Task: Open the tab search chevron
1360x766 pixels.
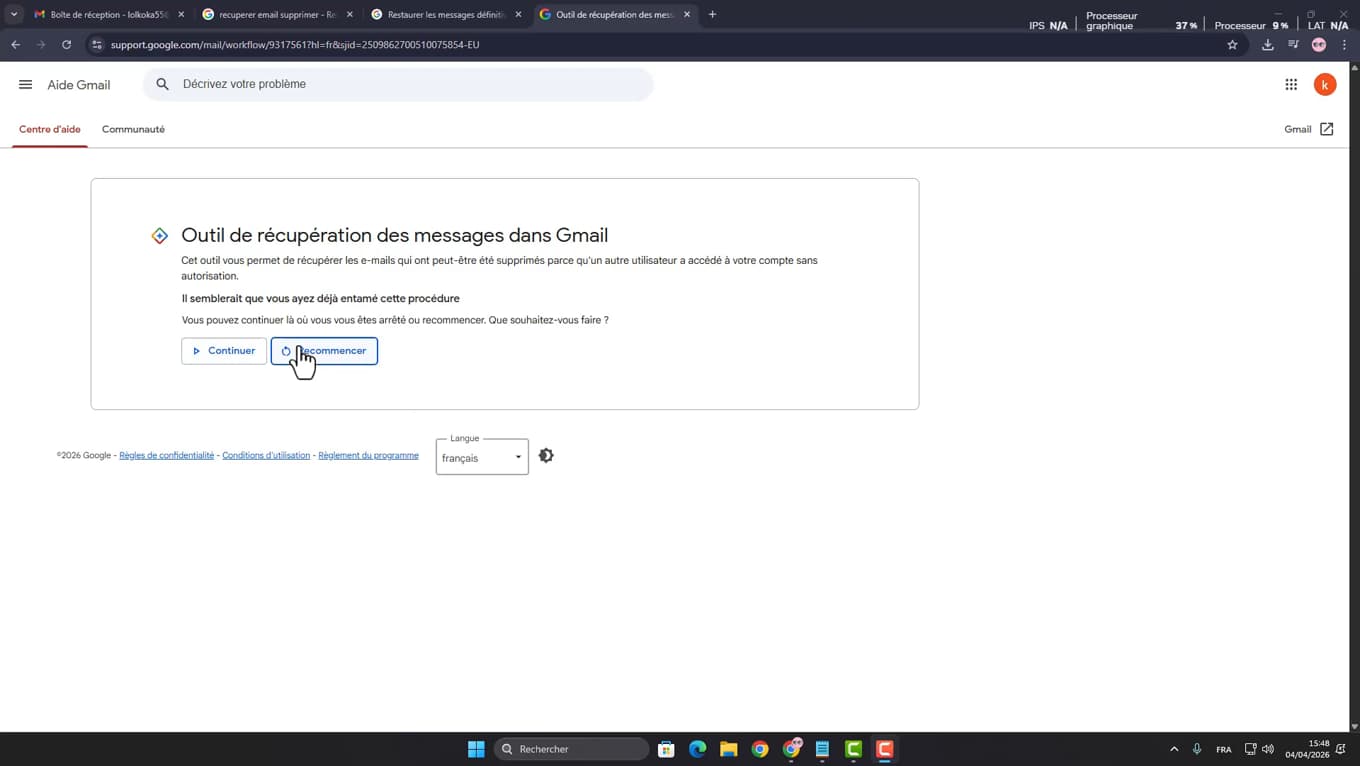Action: point(14,15)
